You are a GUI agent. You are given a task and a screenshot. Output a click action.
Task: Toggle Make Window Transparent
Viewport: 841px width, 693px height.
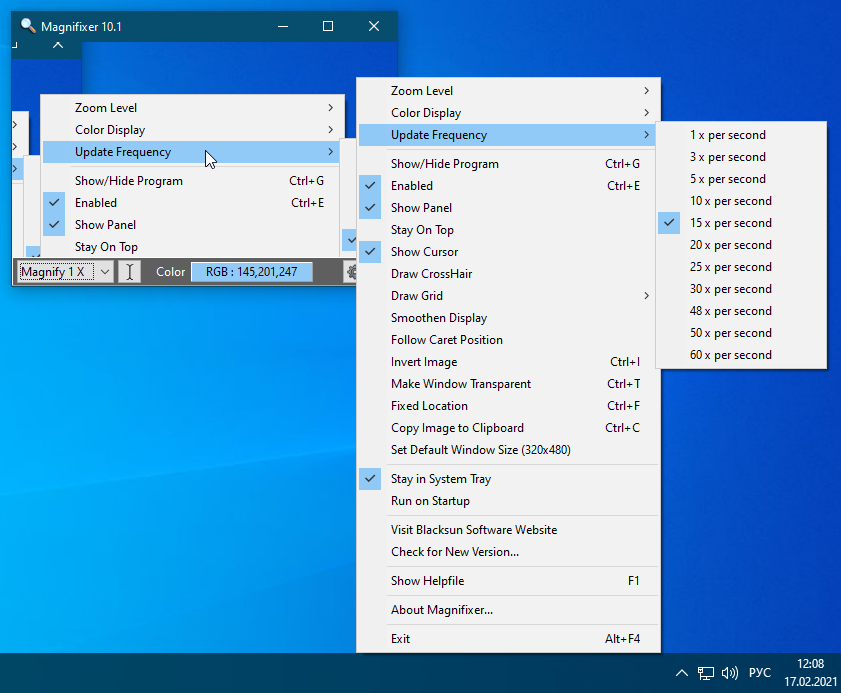coord(508,384)
